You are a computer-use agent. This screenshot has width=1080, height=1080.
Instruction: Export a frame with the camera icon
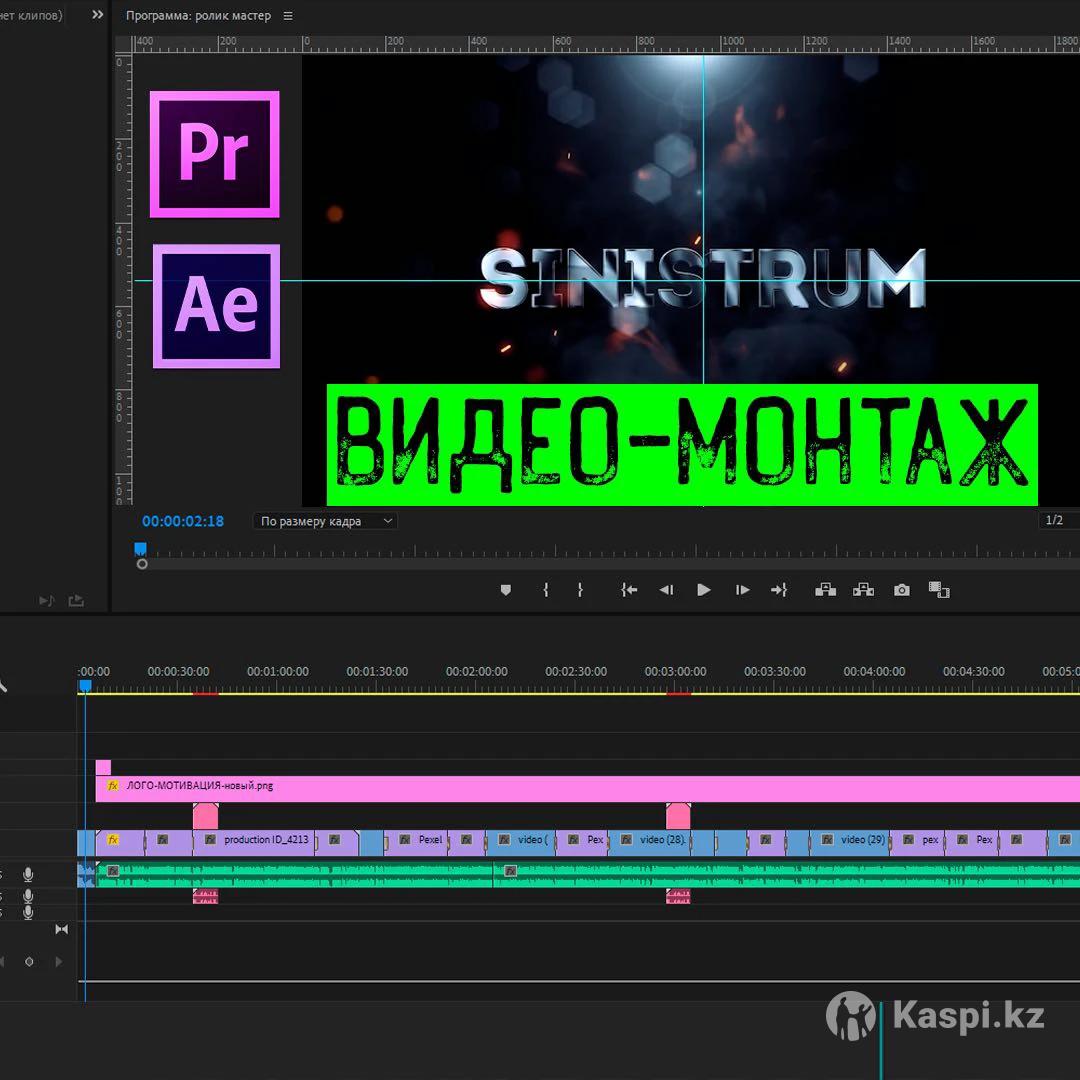point(902,590)
